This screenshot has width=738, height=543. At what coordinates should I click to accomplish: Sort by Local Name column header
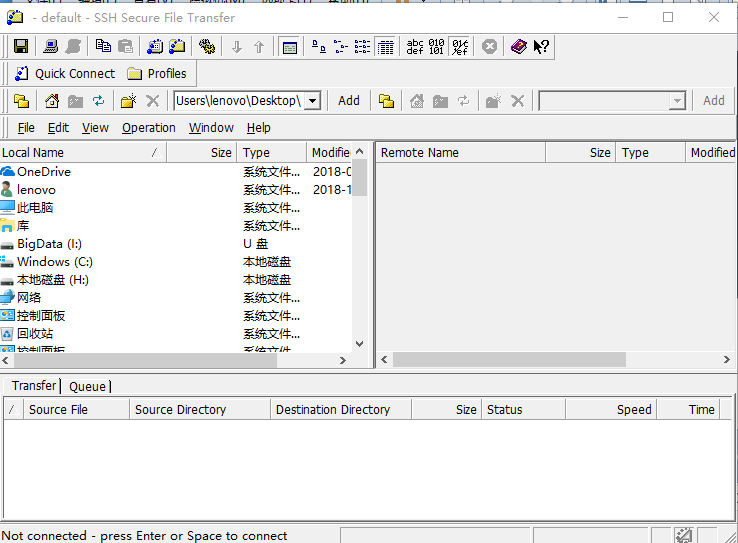[x=83, y=152]
